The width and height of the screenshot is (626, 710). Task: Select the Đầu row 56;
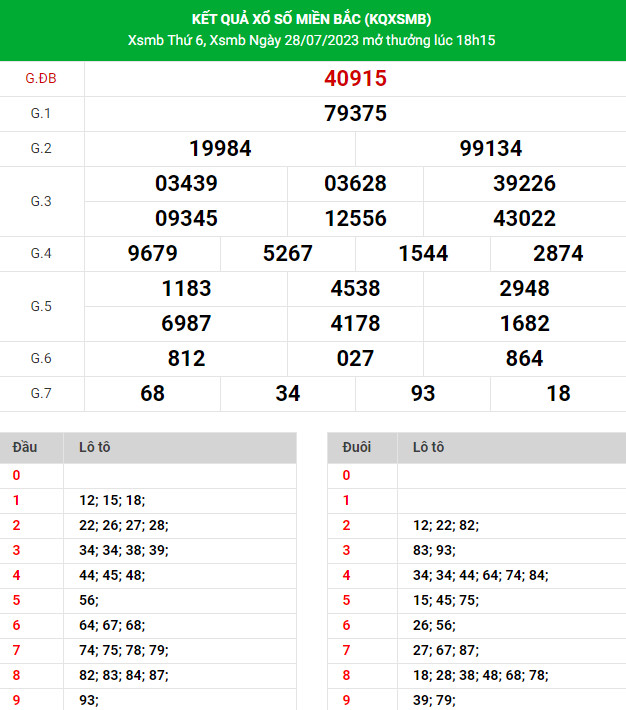click(x=148, y=600)
